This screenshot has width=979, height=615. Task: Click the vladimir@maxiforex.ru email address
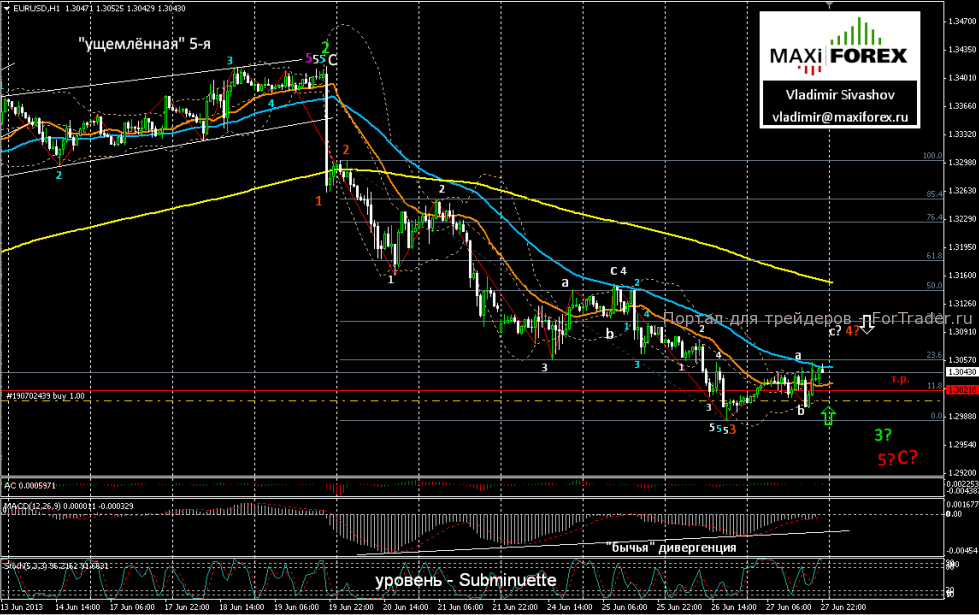point(838,117)
